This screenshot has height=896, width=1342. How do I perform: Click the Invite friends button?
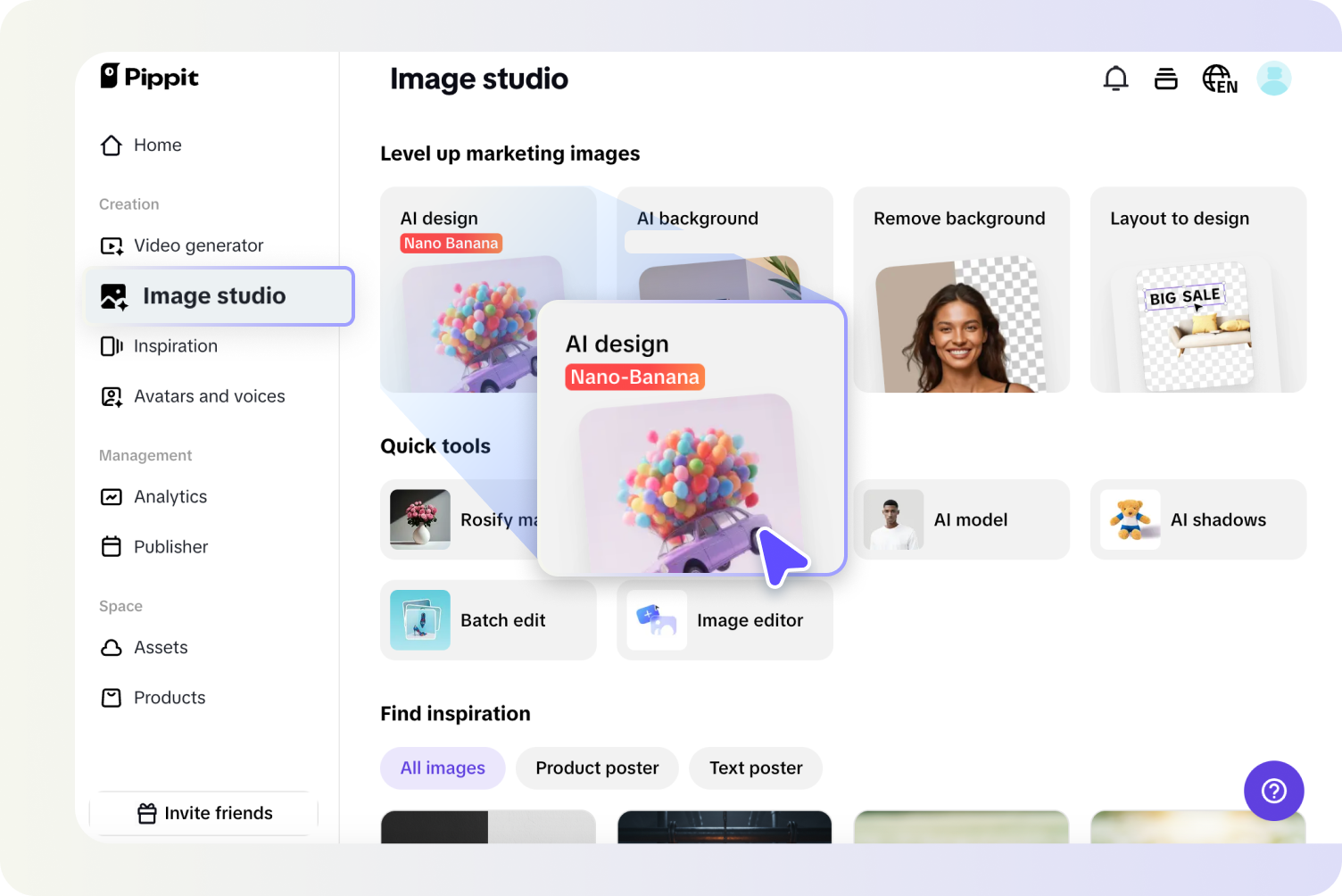click(x=203, y=813)
